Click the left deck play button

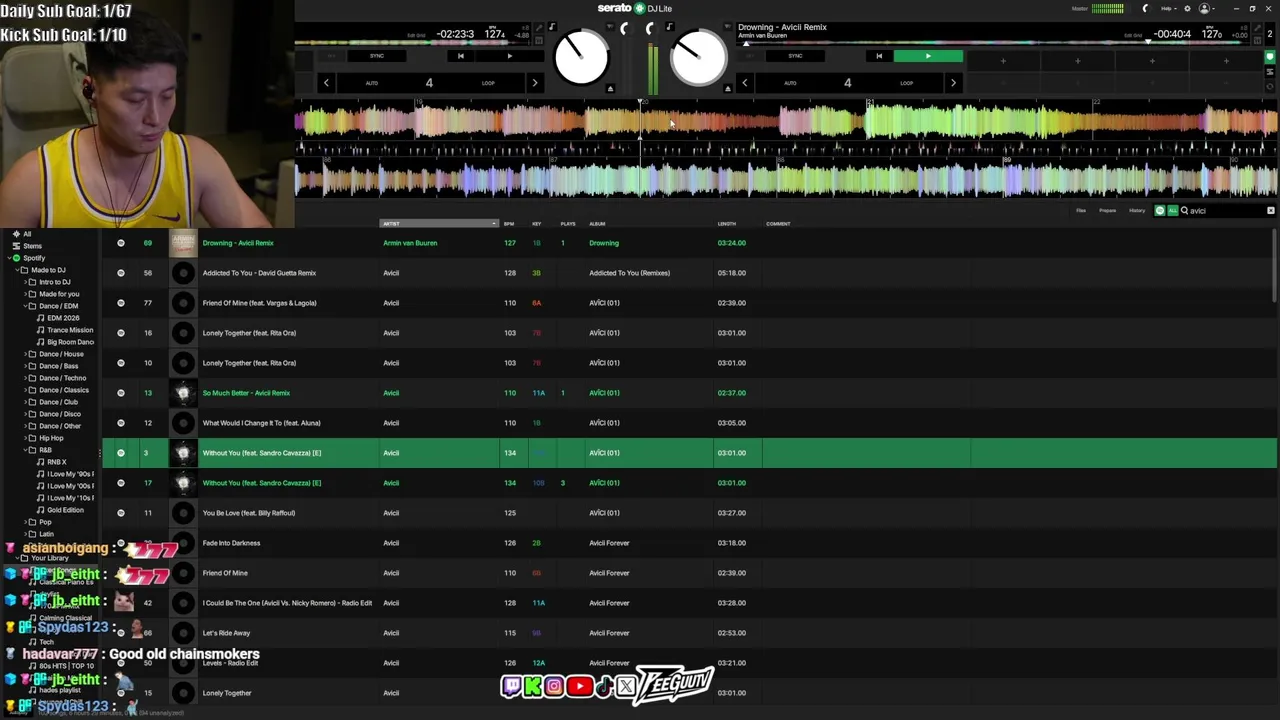pos(509,56)
